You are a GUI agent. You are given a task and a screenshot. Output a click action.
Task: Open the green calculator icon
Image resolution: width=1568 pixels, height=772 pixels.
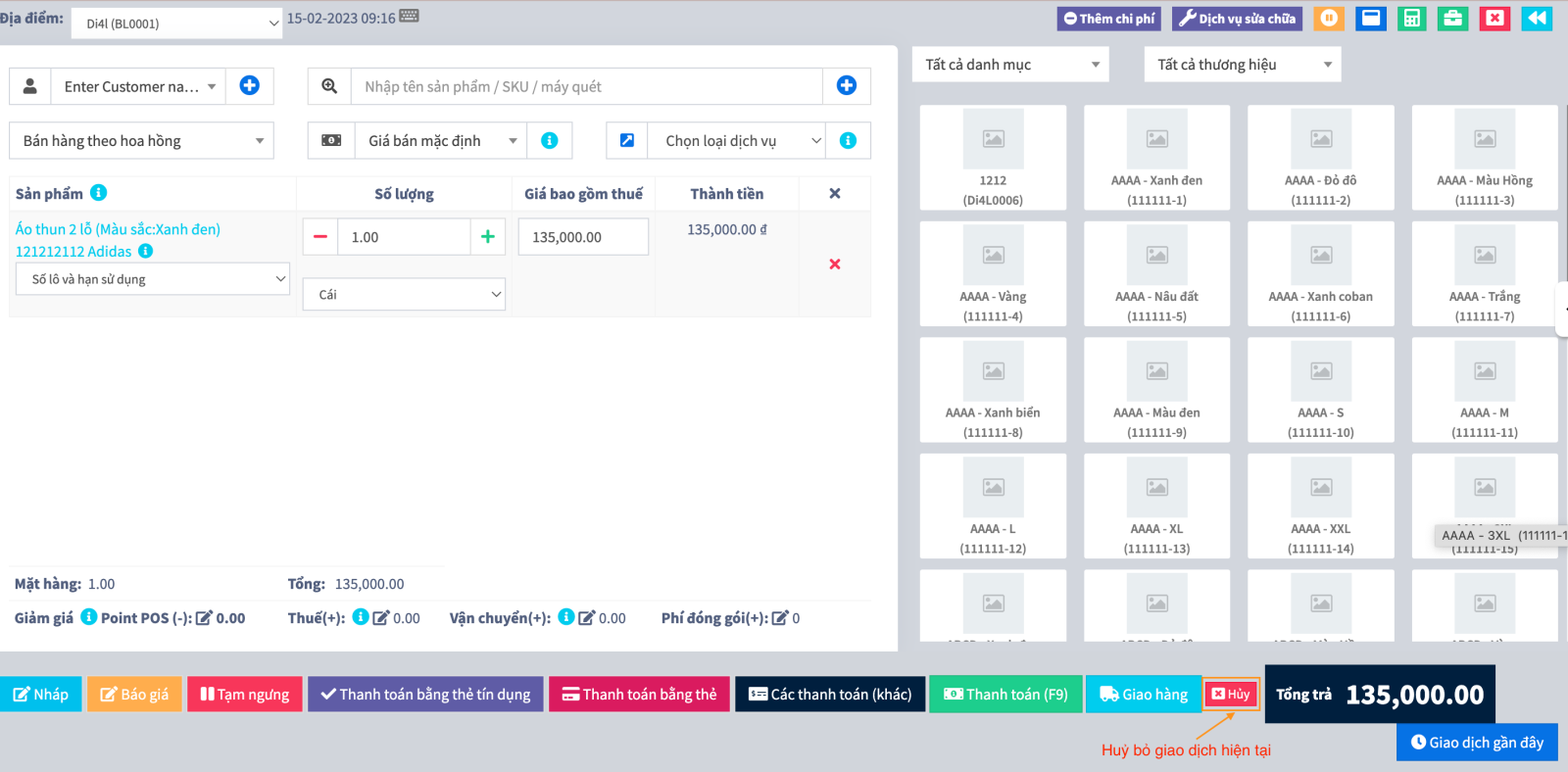click(x=1411, y=19)
